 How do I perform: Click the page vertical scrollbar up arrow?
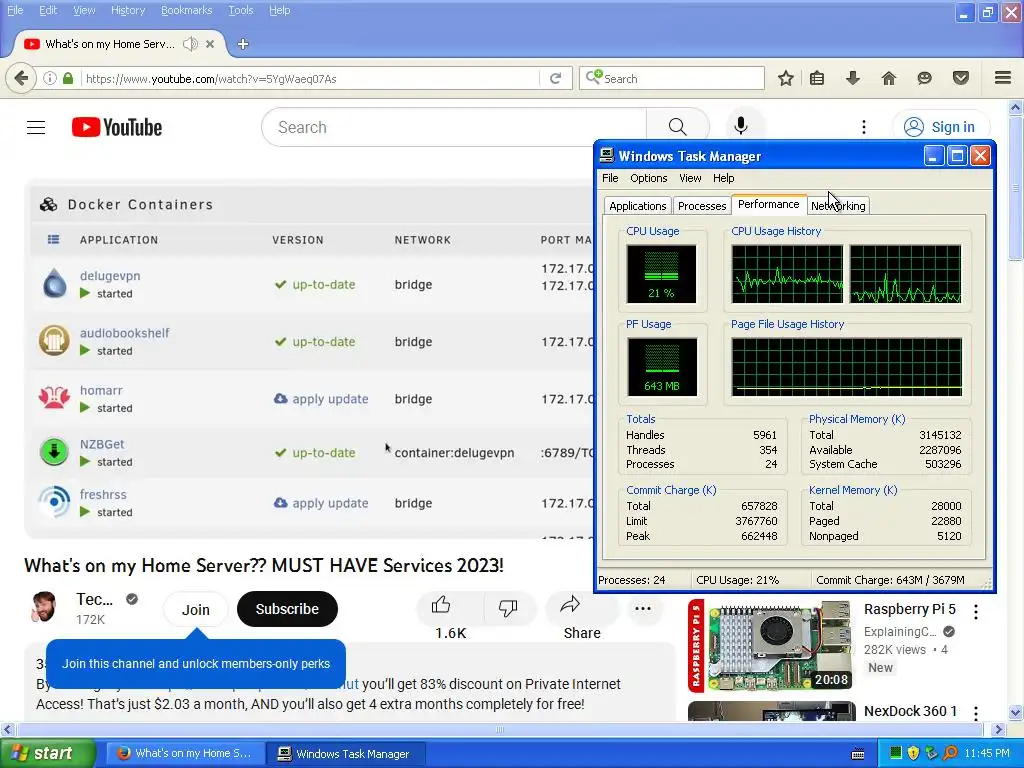(1016, 107)
